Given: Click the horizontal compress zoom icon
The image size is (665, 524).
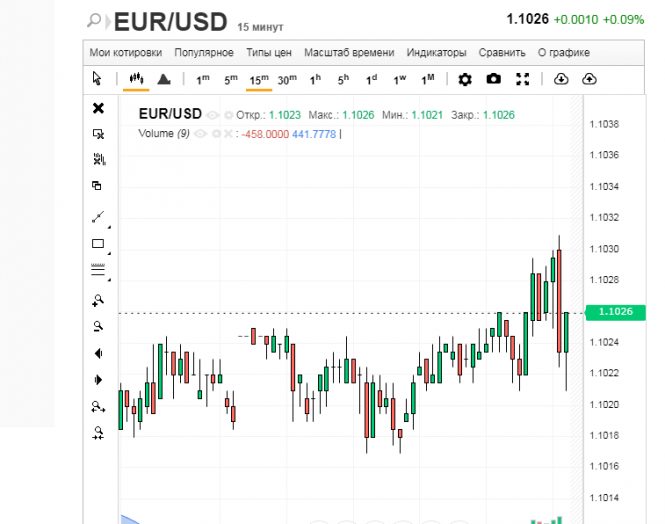Looking at the screenshot, I should click(x=98, y=433).
